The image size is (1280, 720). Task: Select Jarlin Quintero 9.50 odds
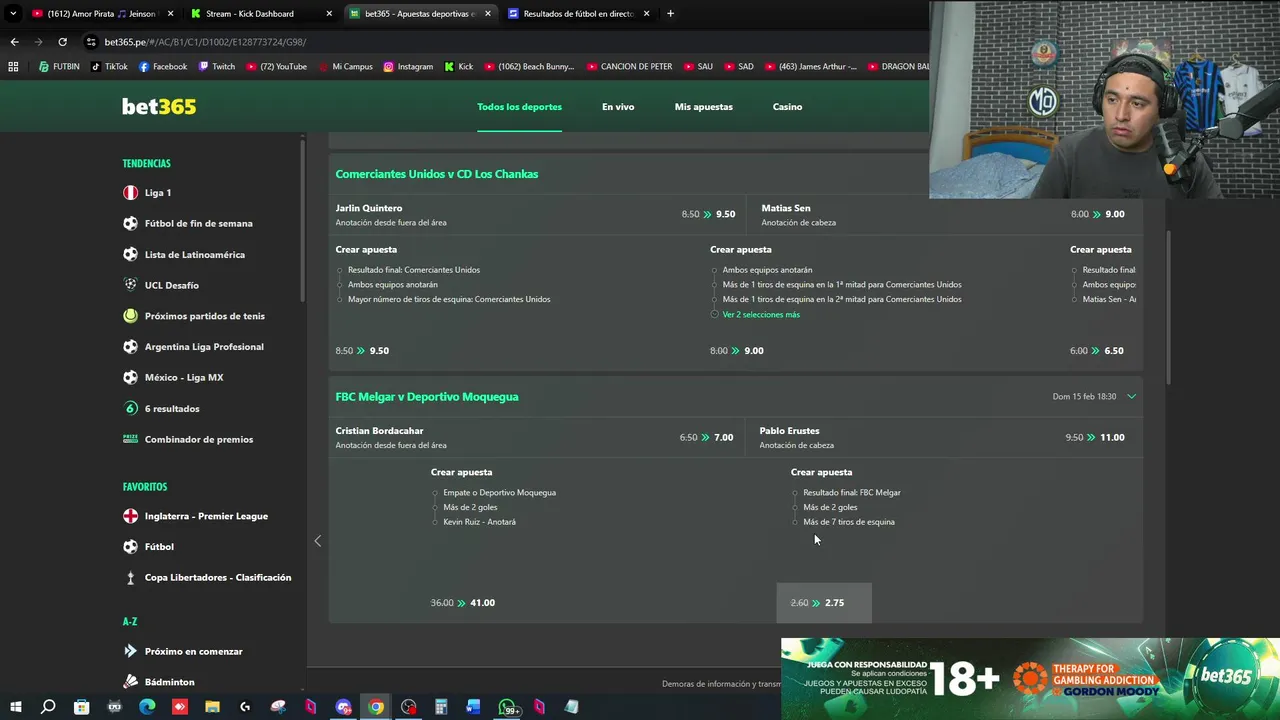click(708, 214)
